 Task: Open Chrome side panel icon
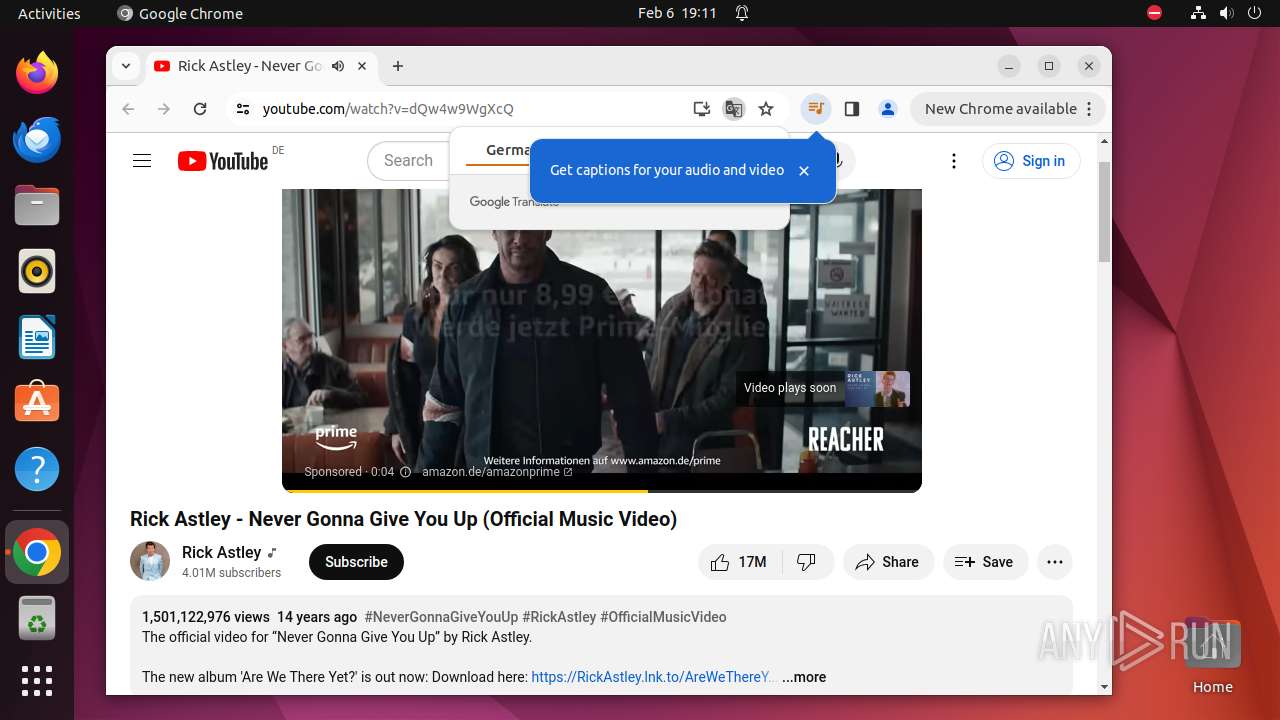tap(852, 109)
